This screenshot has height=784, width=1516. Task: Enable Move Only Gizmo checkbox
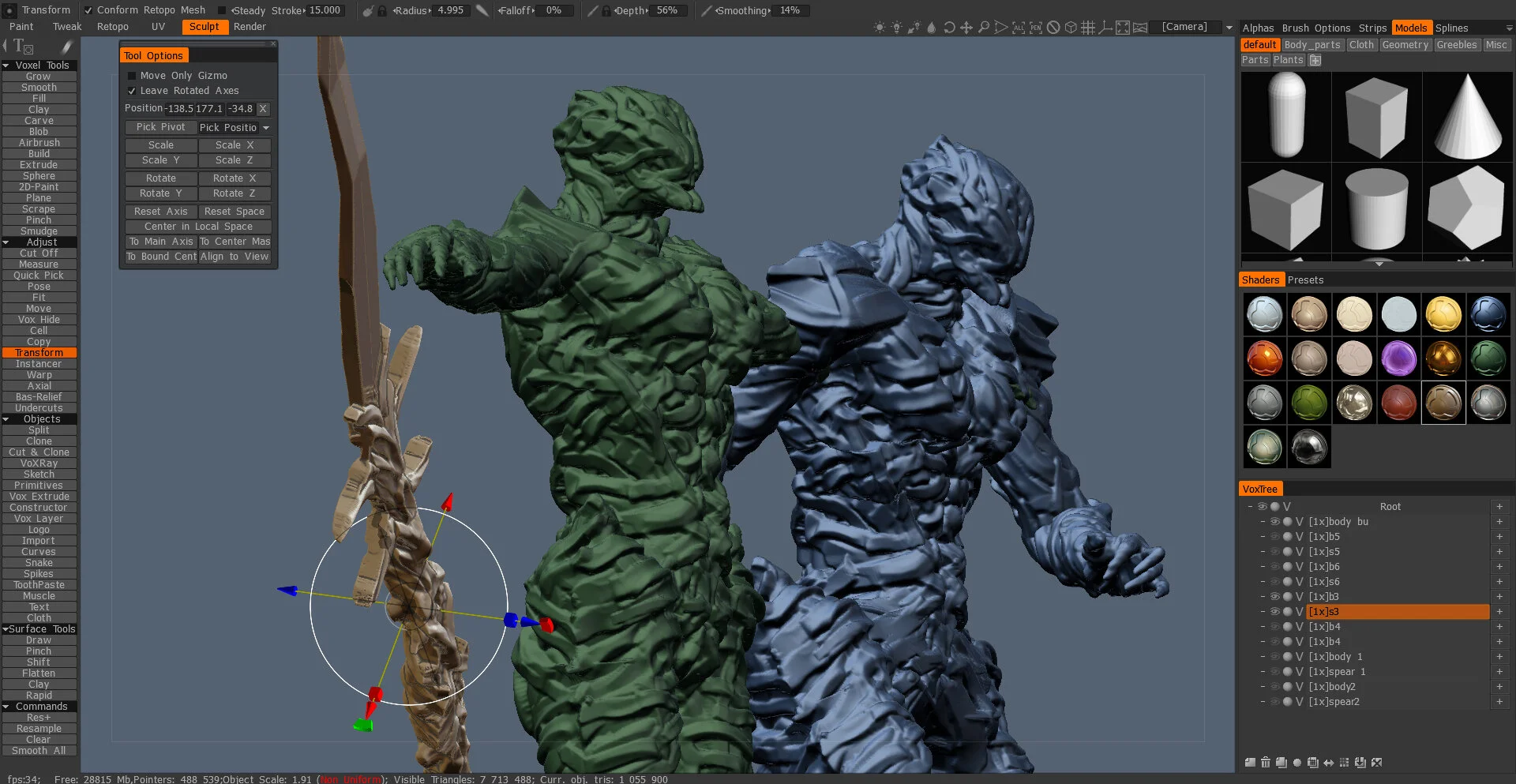[132, 76]
